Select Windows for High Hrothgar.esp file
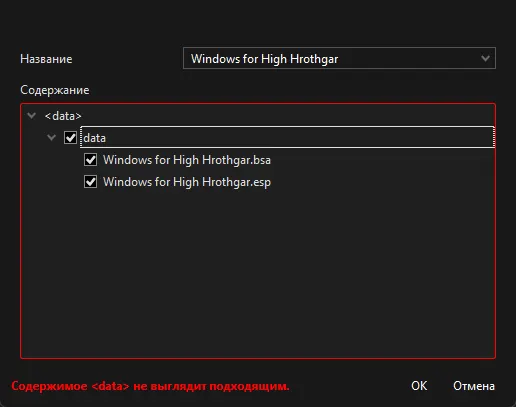Viewport: 516px width, 407px height. click(187, 182)
